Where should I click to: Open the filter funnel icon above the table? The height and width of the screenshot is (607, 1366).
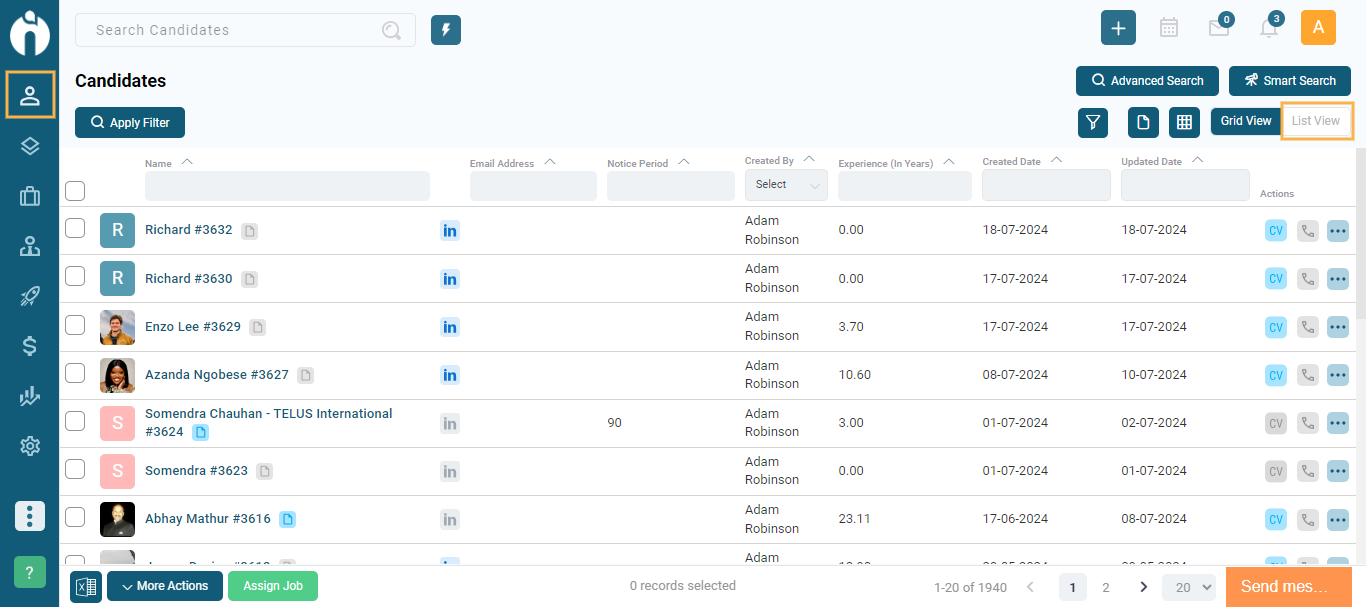coord(1092,122)
